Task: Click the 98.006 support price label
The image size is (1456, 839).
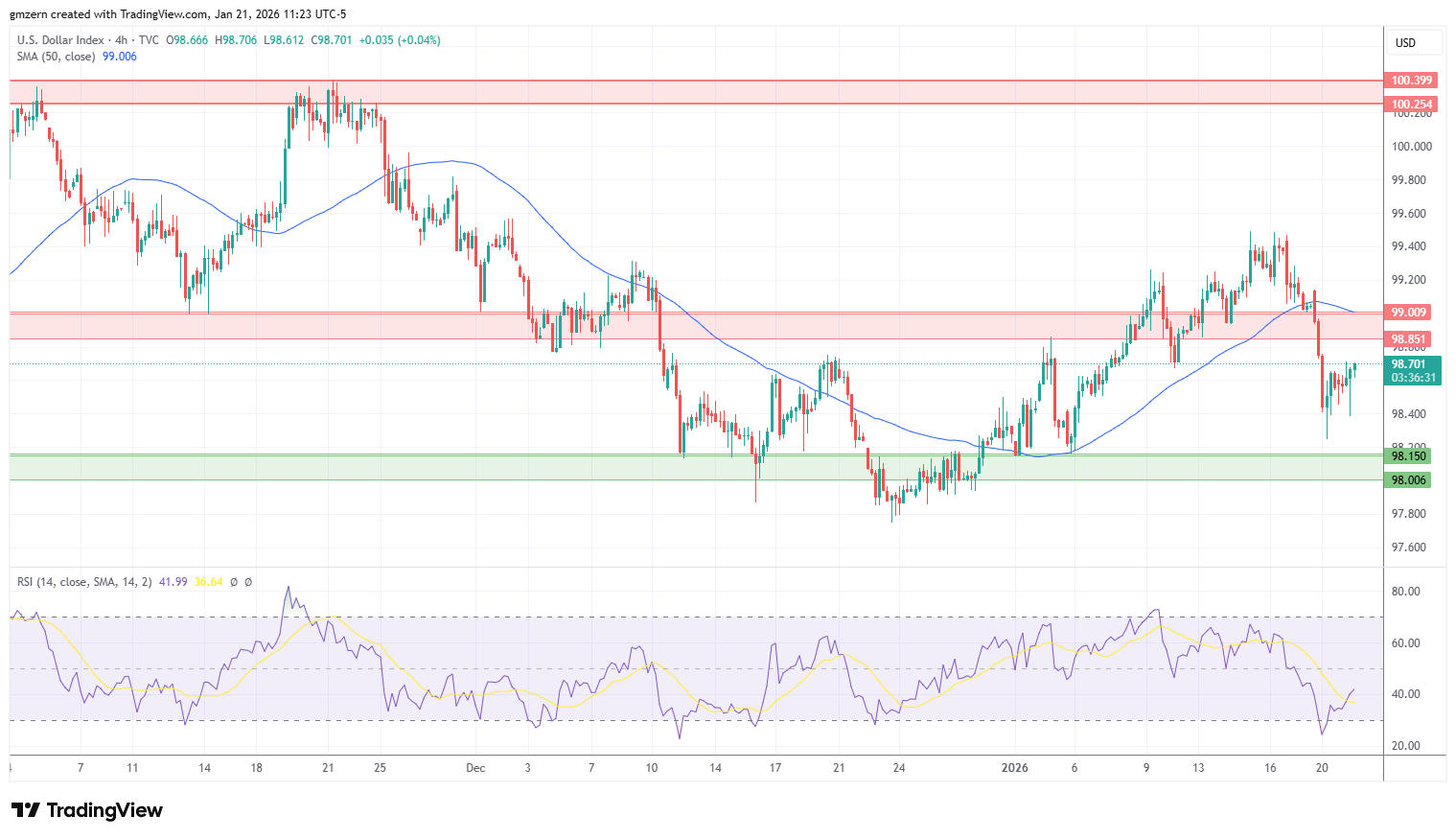Action: [x=1409, y=480]
